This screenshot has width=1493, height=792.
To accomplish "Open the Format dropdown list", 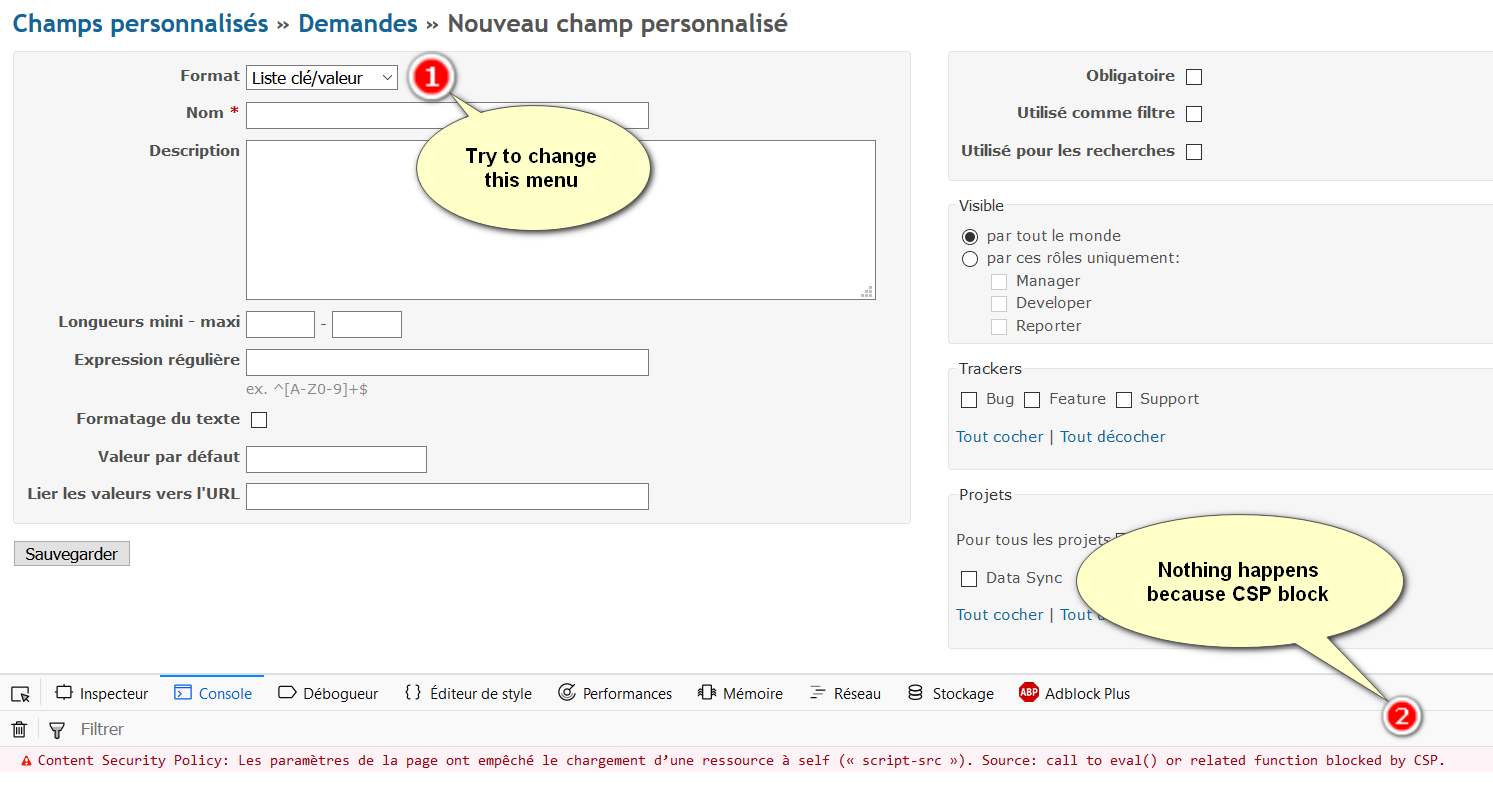I will click(322, 77).
